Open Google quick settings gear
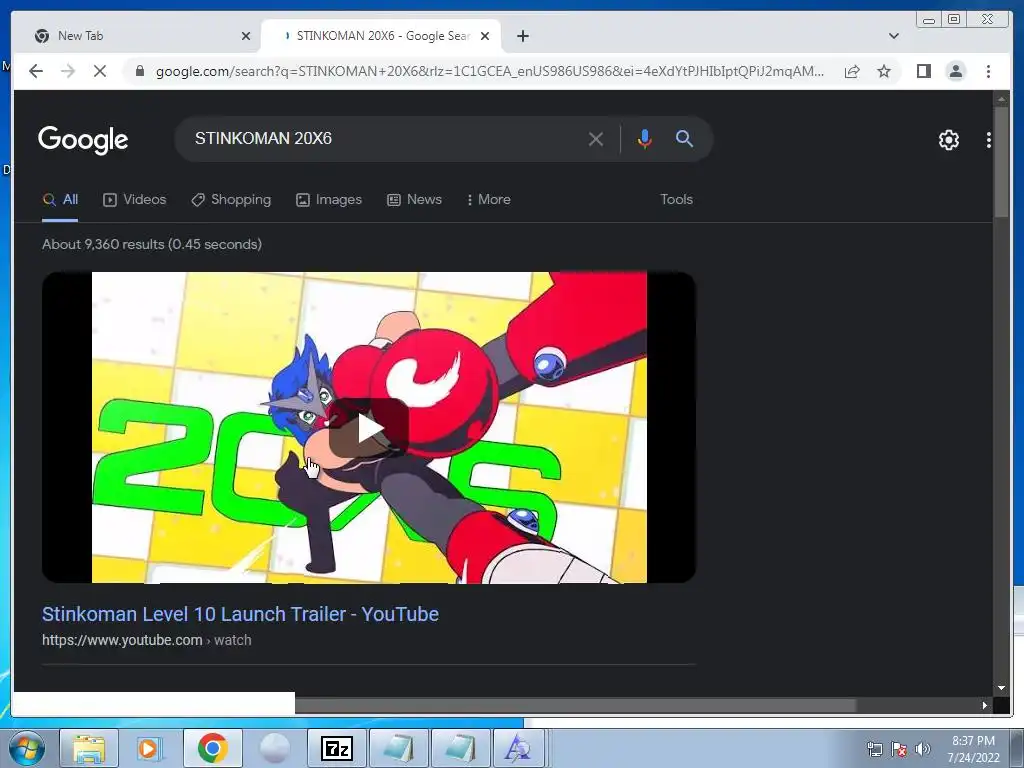 pos(948,140)
